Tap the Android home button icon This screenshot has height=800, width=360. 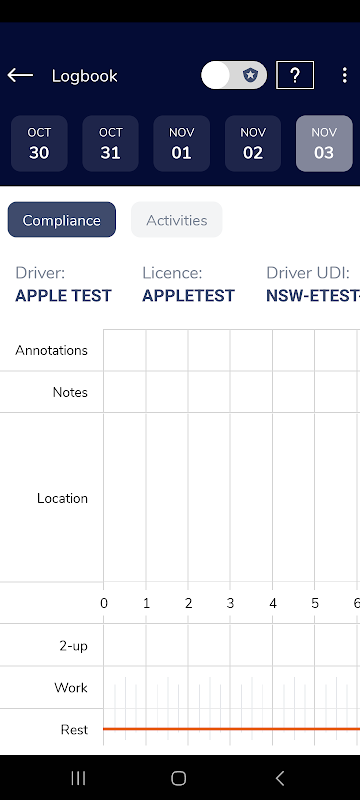[178, 778]
